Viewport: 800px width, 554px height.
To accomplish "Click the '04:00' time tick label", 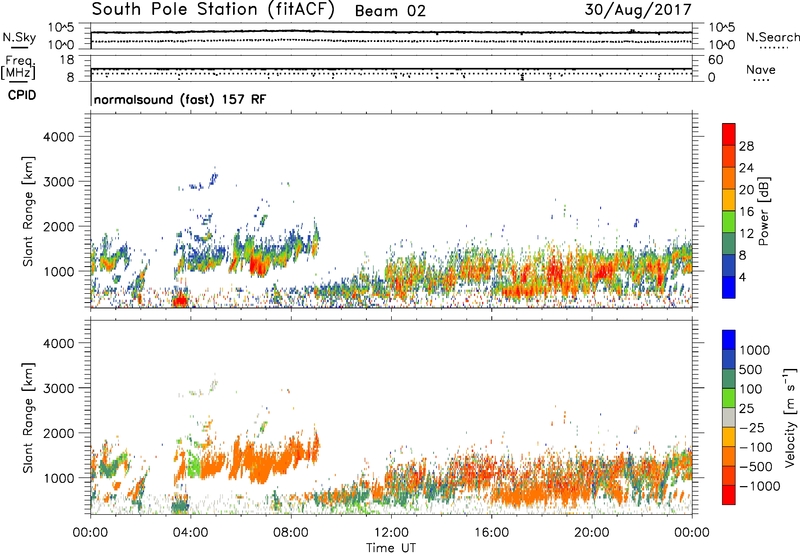I will click(x=190, y=533).
